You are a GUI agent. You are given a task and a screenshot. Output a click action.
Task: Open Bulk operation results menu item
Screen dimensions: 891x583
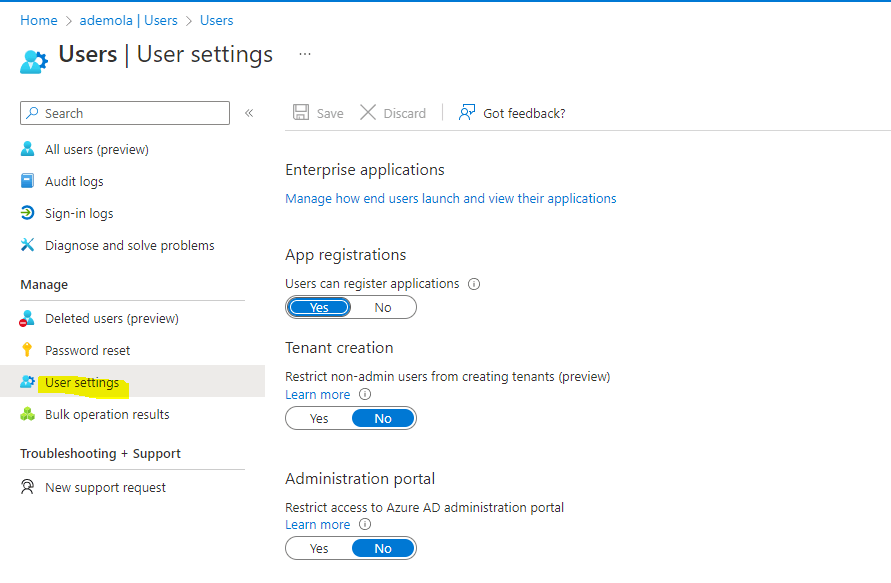click(107, 414)
